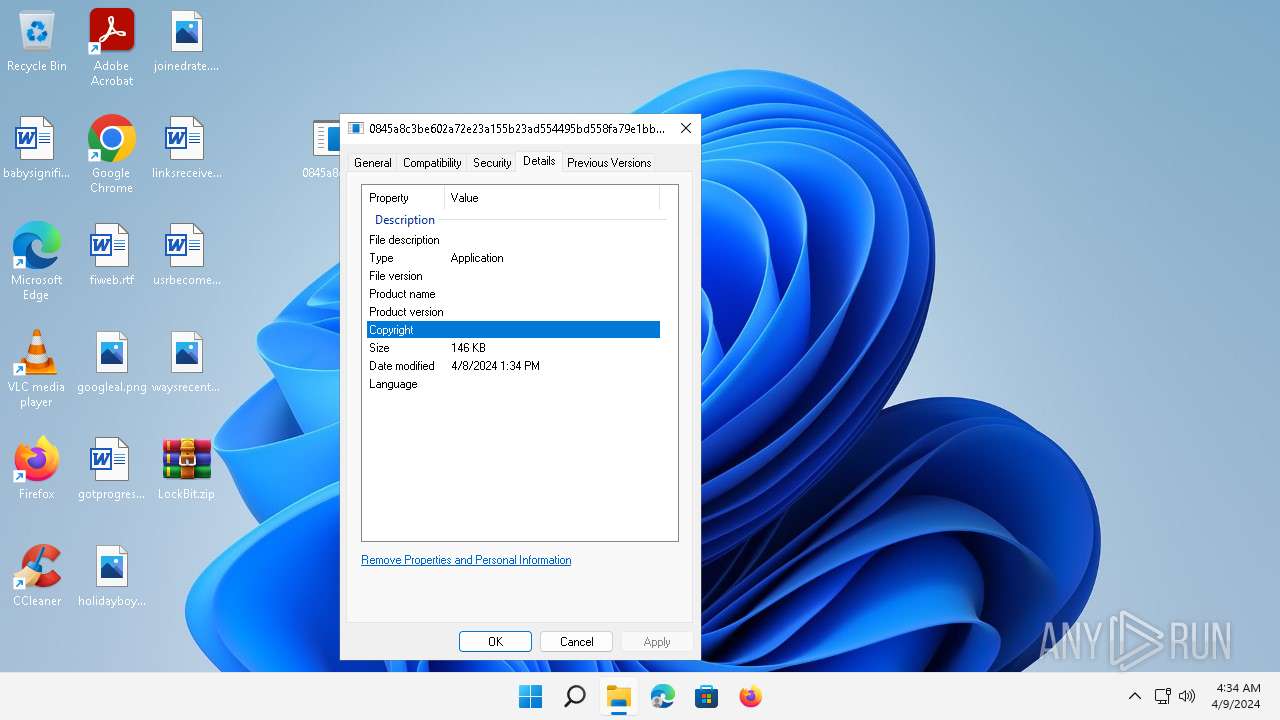
Task: Switch to the Compatibility tab
Action: click(432, 163)
